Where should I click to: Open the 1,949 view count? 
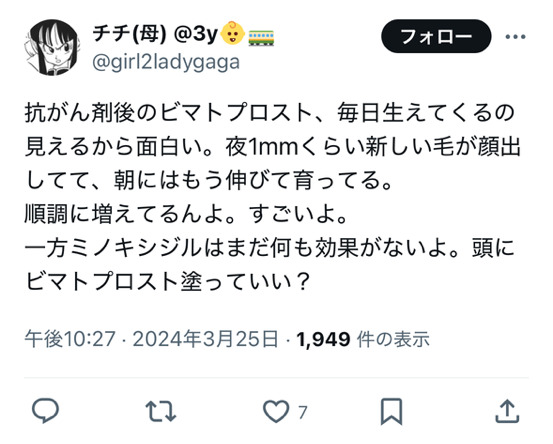(x=323, y=340)
